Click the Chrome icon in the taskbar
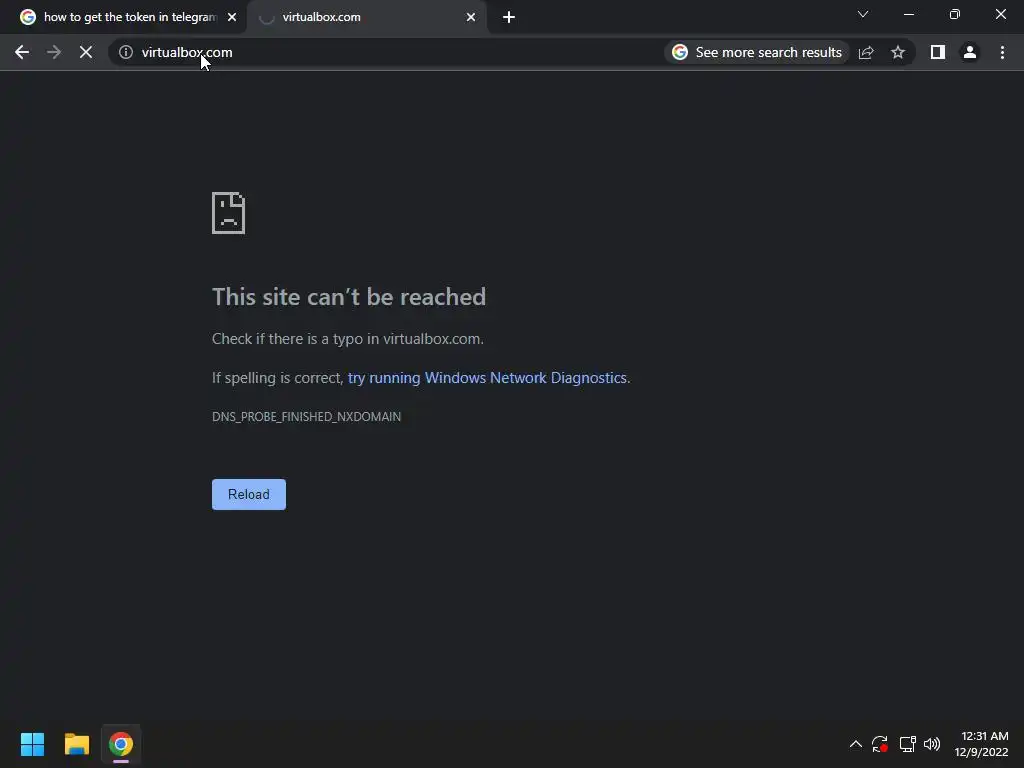 tap(121, 744)
